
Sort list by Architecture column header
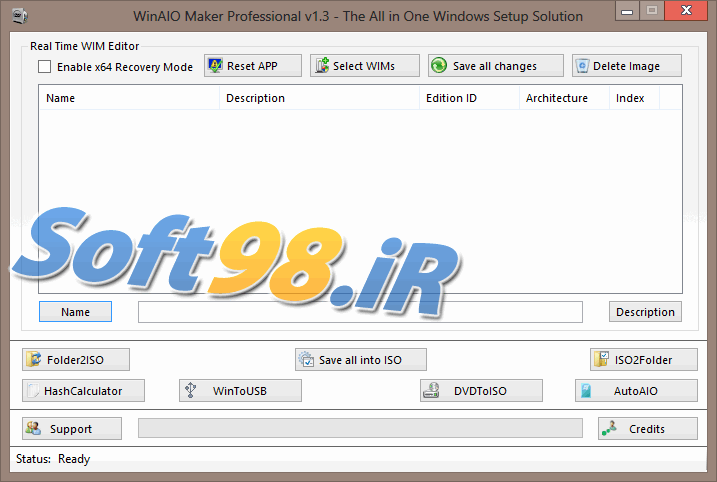click(564, 98)
